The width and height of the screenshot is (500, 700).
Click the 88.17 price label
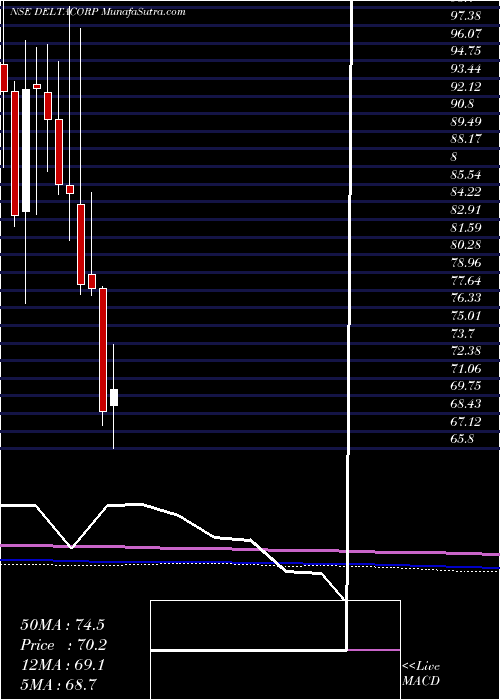[x=466, y=139]
